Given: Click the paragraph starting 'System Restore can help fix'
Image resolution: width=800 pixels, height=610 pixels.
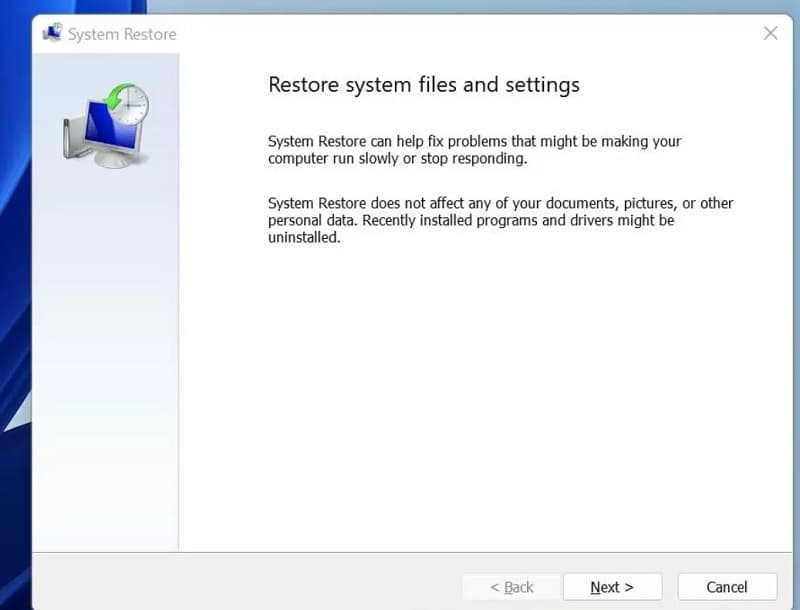Looking at the screenshot, I should [474, 149].
